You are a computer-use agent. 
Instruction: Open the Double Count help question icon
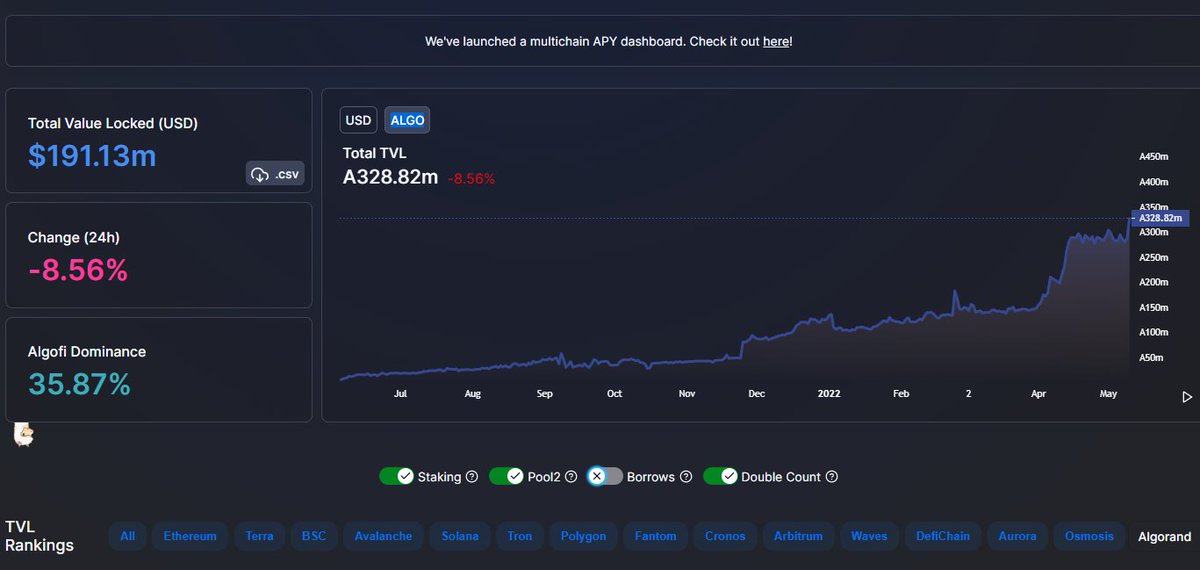click(x=831, y=477)
